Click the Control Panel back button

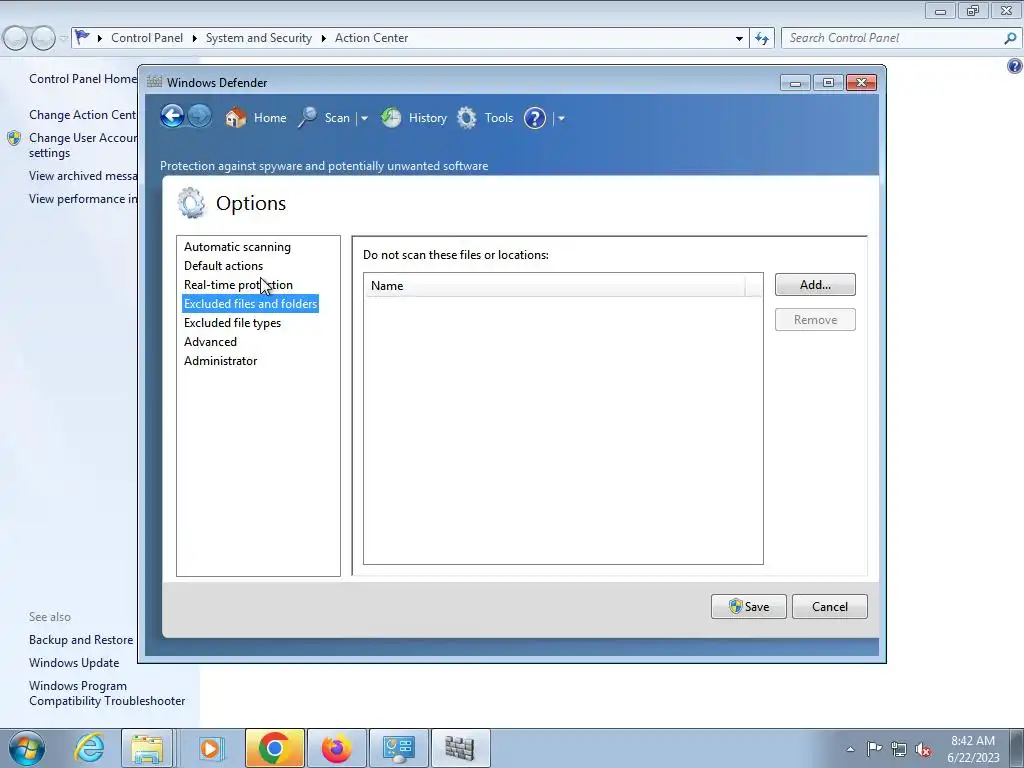point(16,38)
